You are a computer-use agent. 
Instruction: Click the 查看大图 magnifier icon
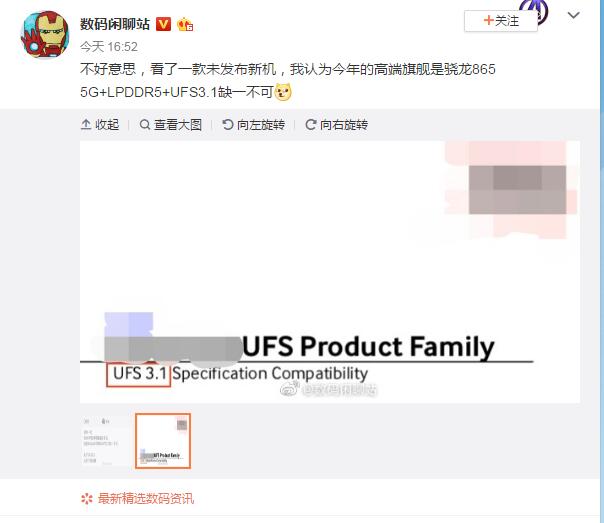144,124
